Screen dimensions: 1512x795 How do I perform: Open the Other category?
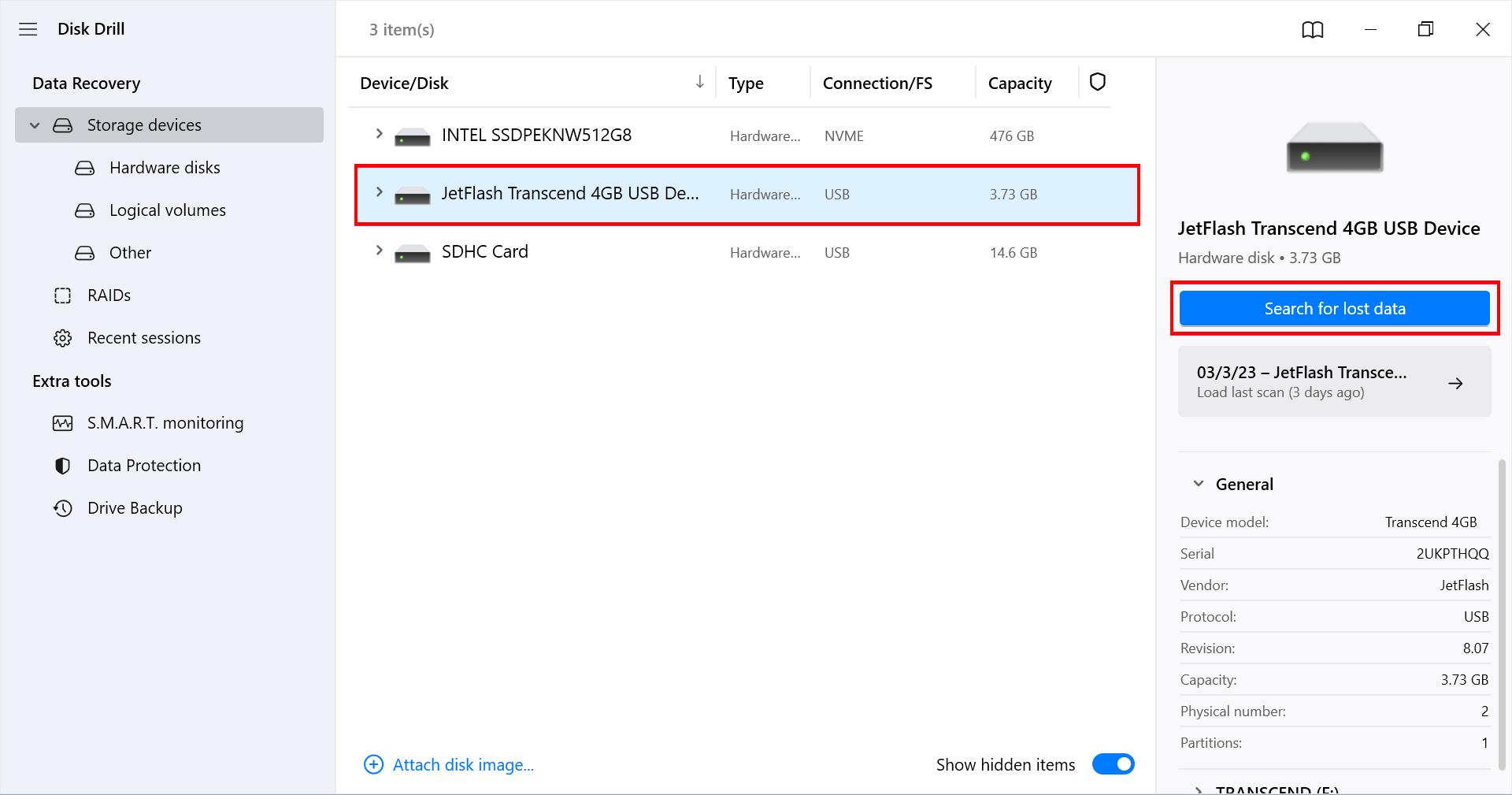point(130,253)
